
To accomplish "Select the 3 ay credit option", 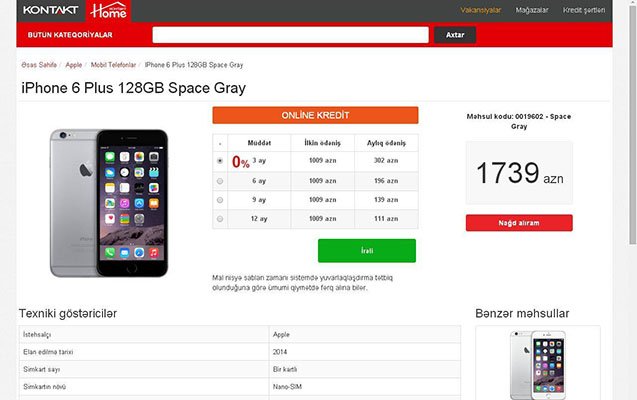I will click(220, 161).
